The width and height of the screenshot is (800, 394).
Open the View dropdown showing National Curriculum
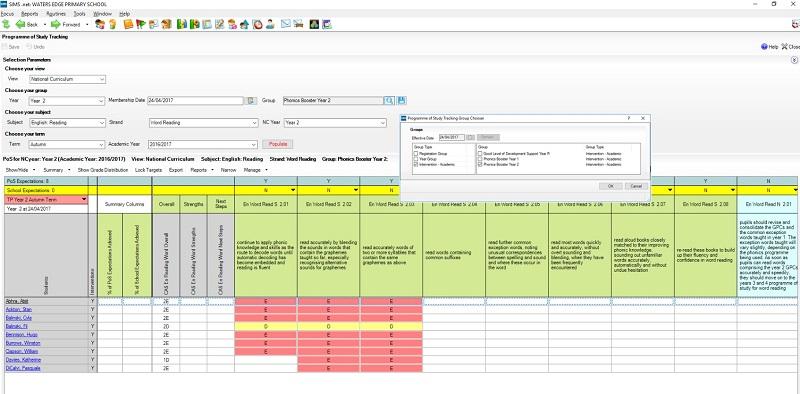(67, 79)
